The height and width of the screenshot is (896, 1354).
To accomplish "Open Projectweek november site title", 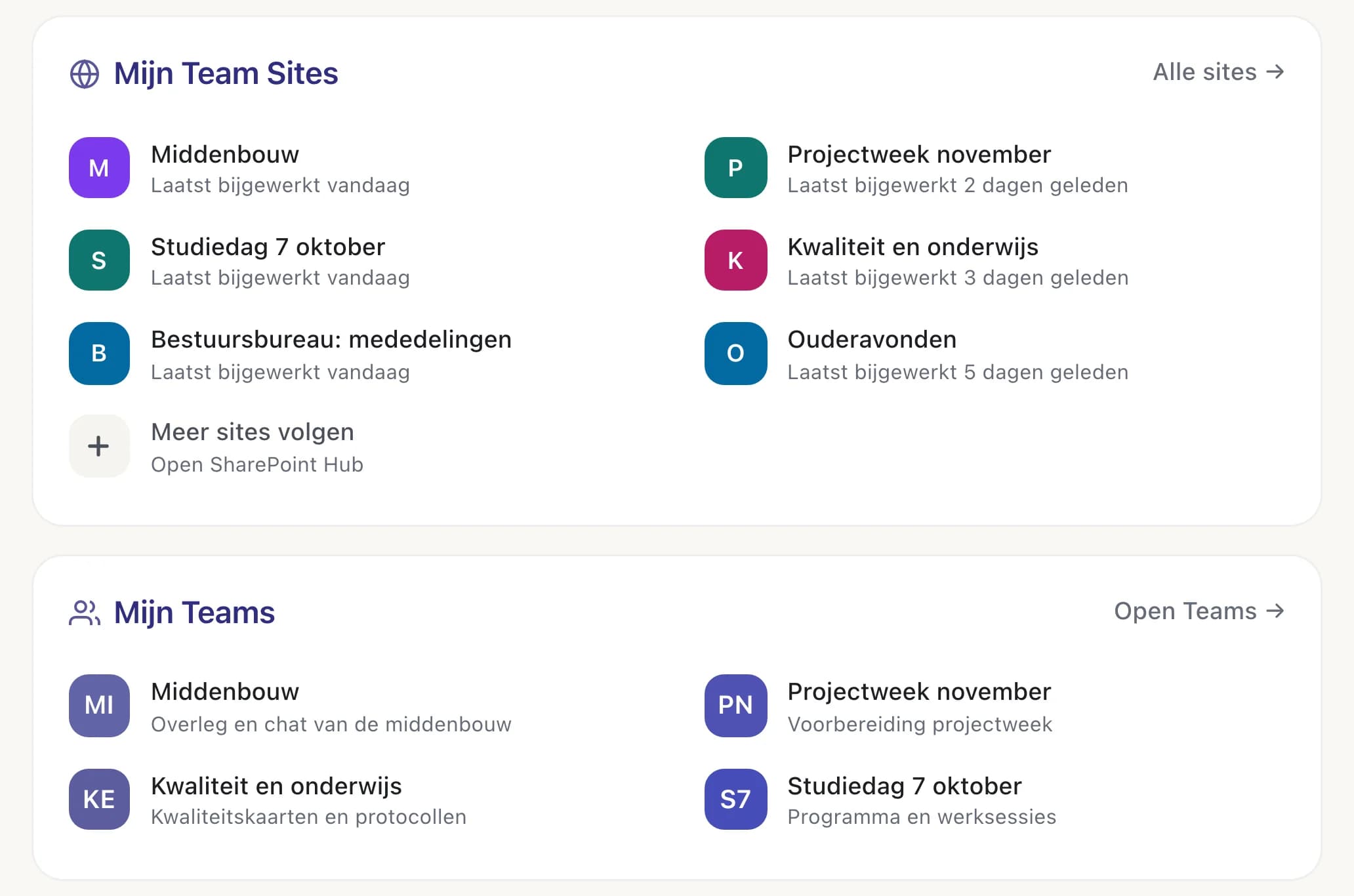I will (919, 155).
